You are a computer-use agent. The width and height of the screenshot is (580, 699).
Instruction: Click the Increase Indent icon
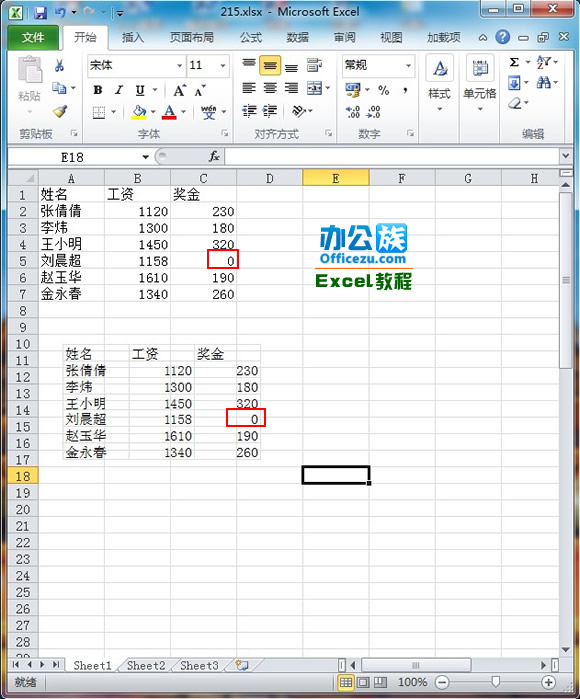270,110
